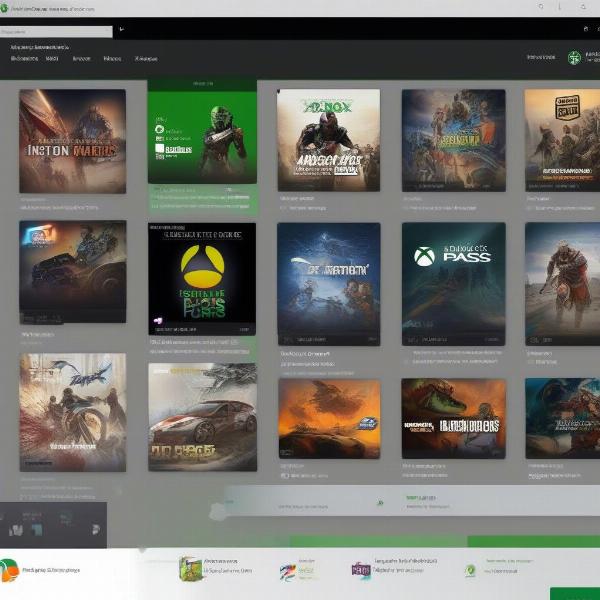Image resolution: width=600 pixels, height=600 pixels.
Task: Open the dark armored vehicle game tile
Action: (73, 272)
